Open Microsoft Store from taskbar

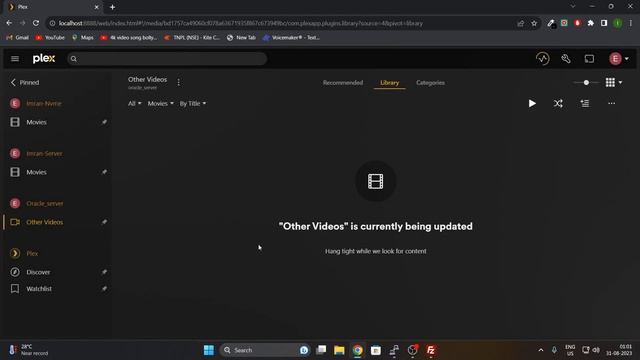click(376, 350)
